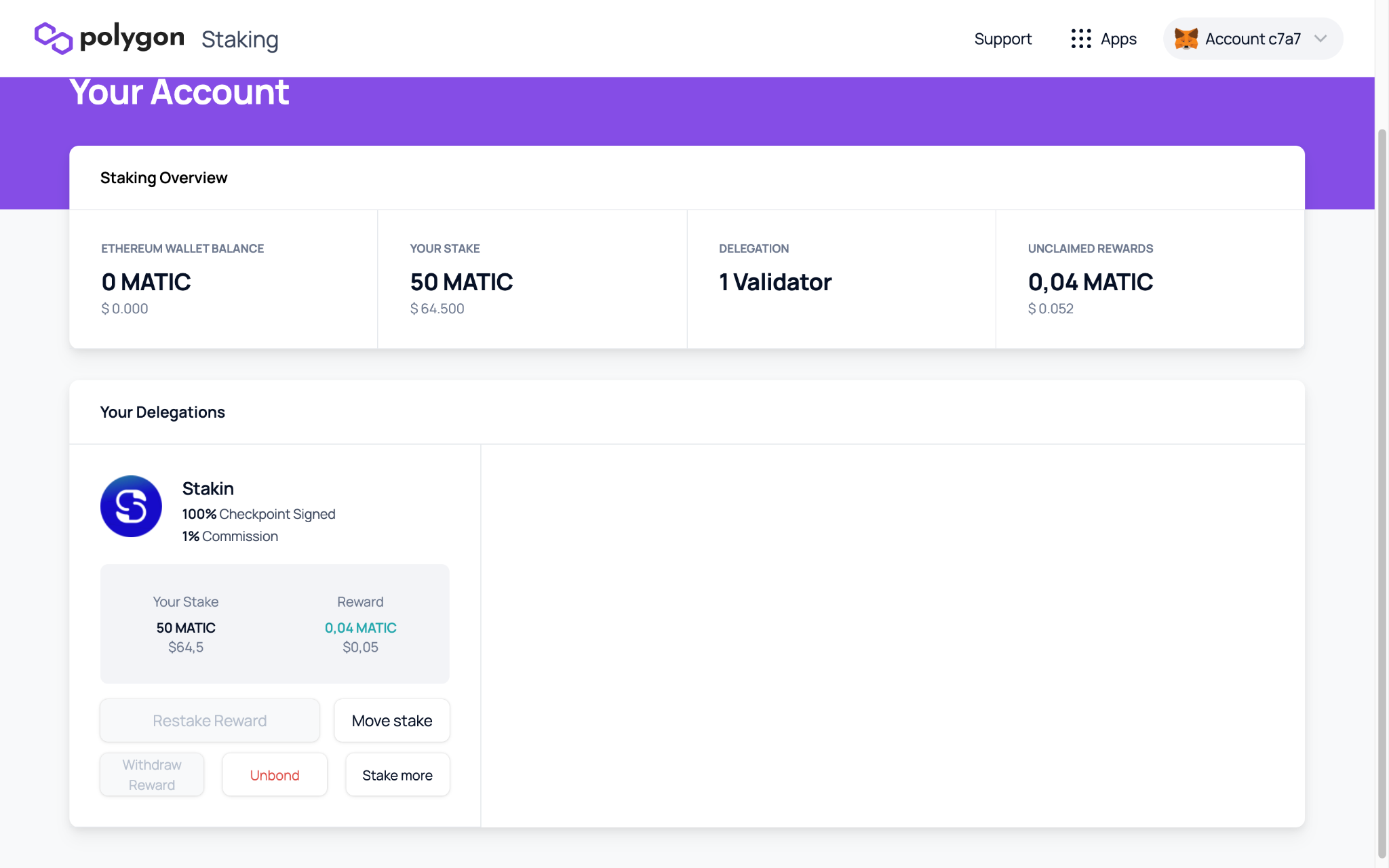
Task: Click the Your Delegations heading
Action: pyautogui.click(x=163, y=412)
